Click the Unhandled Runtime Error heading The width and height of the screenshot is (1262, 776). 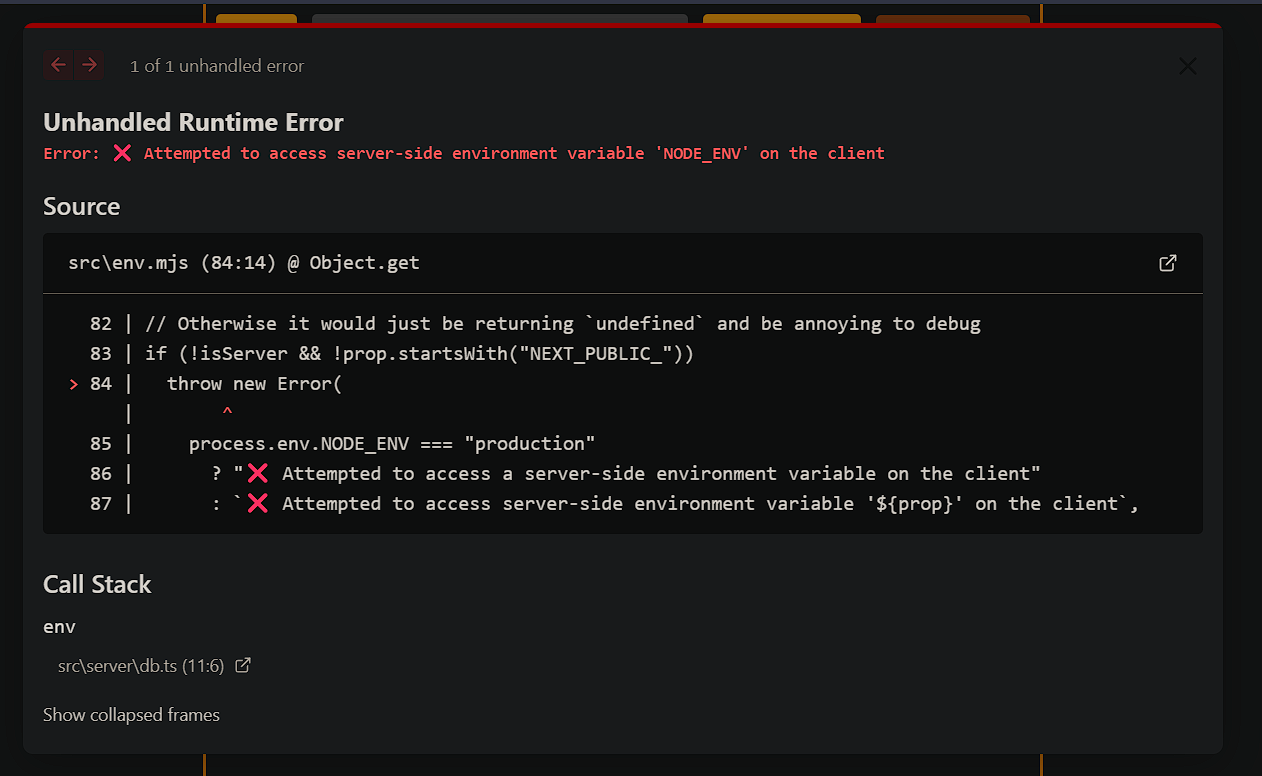193,122
